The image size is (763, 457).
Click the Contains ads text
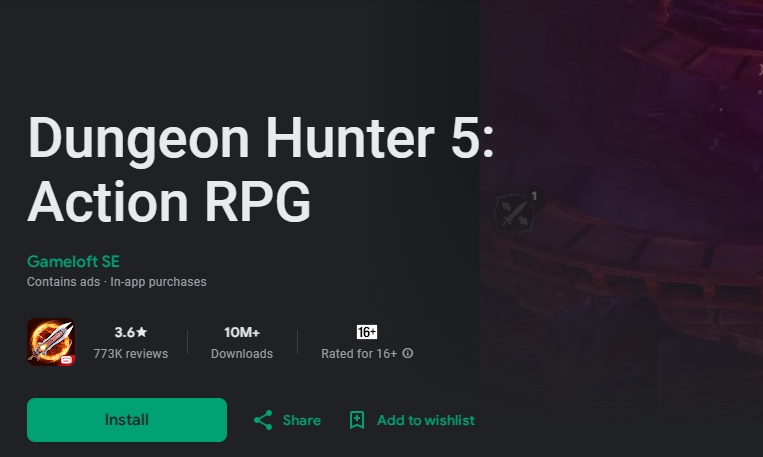point(63,282)
